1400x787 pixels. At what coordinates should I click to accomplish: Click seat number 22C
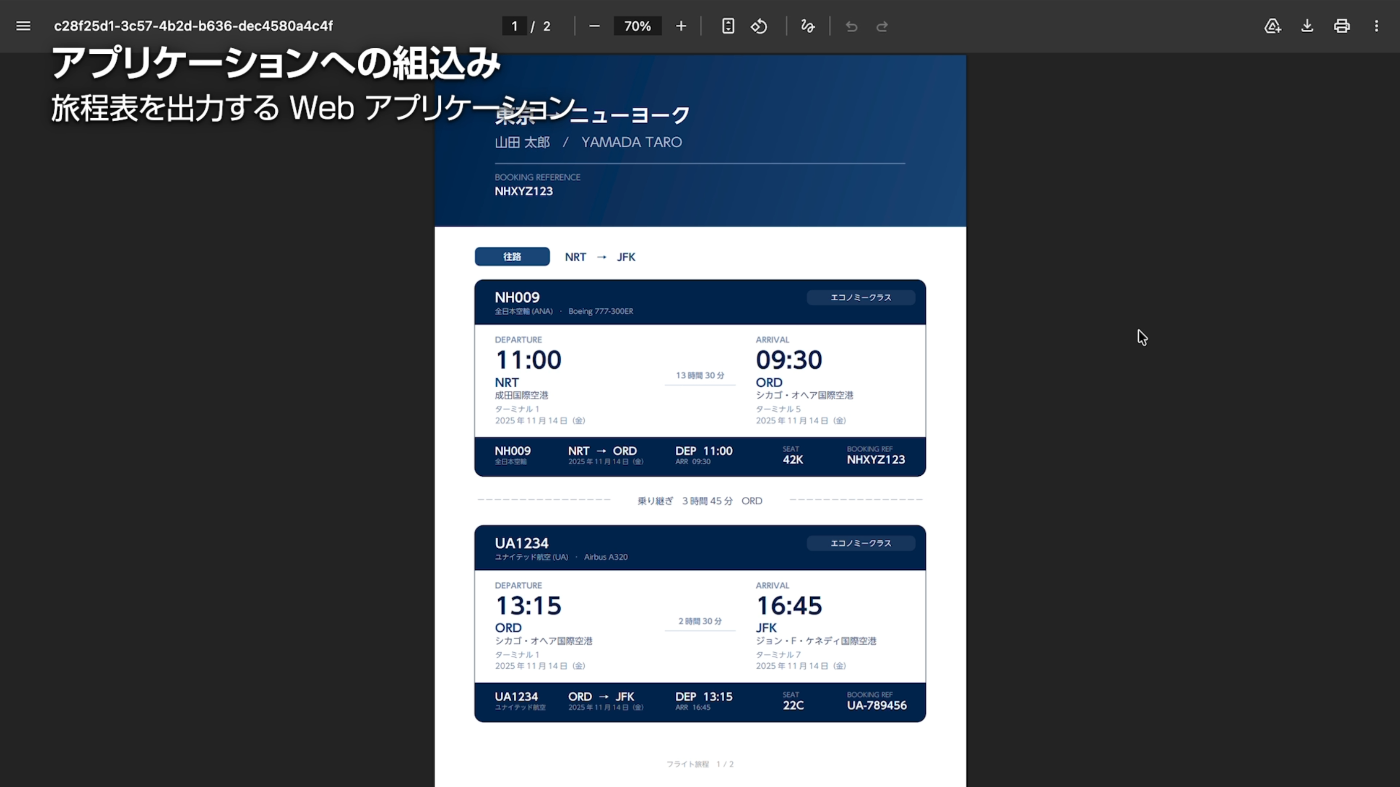click(x=793, y=705)
